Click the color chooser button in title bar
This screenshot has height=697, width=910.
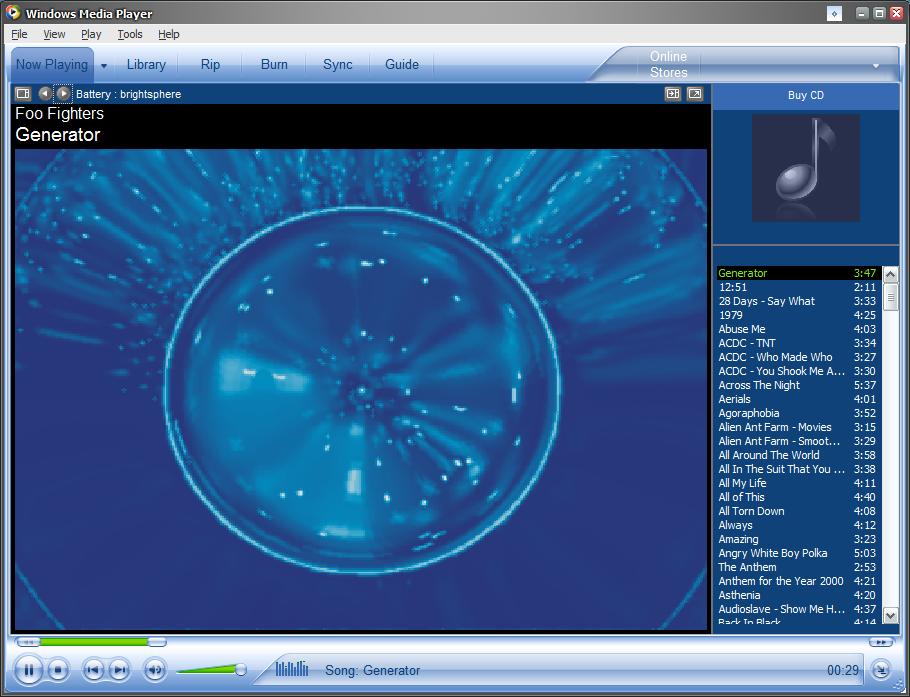[834, 13]
